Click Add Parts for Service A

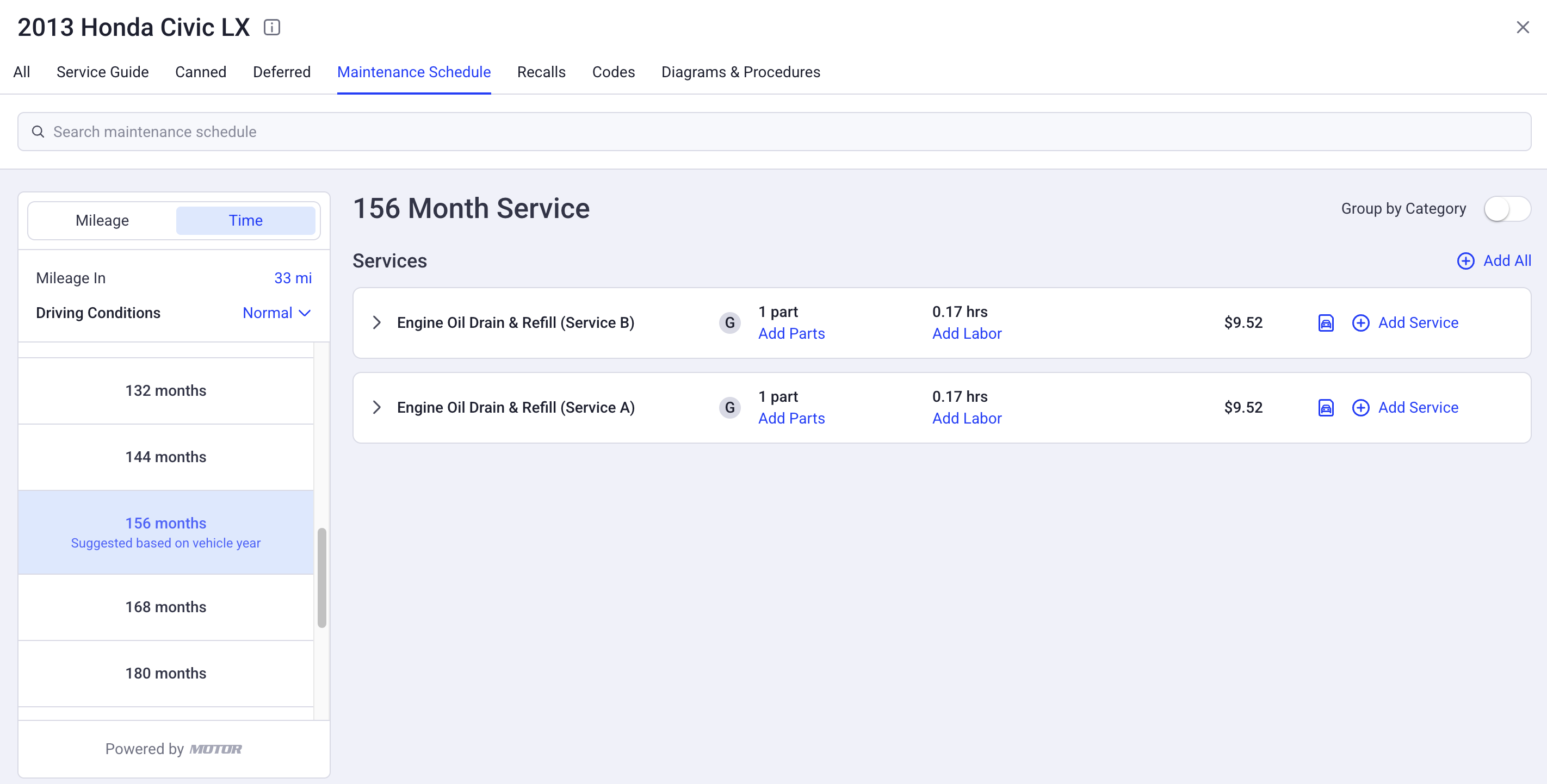coord(791,419)
